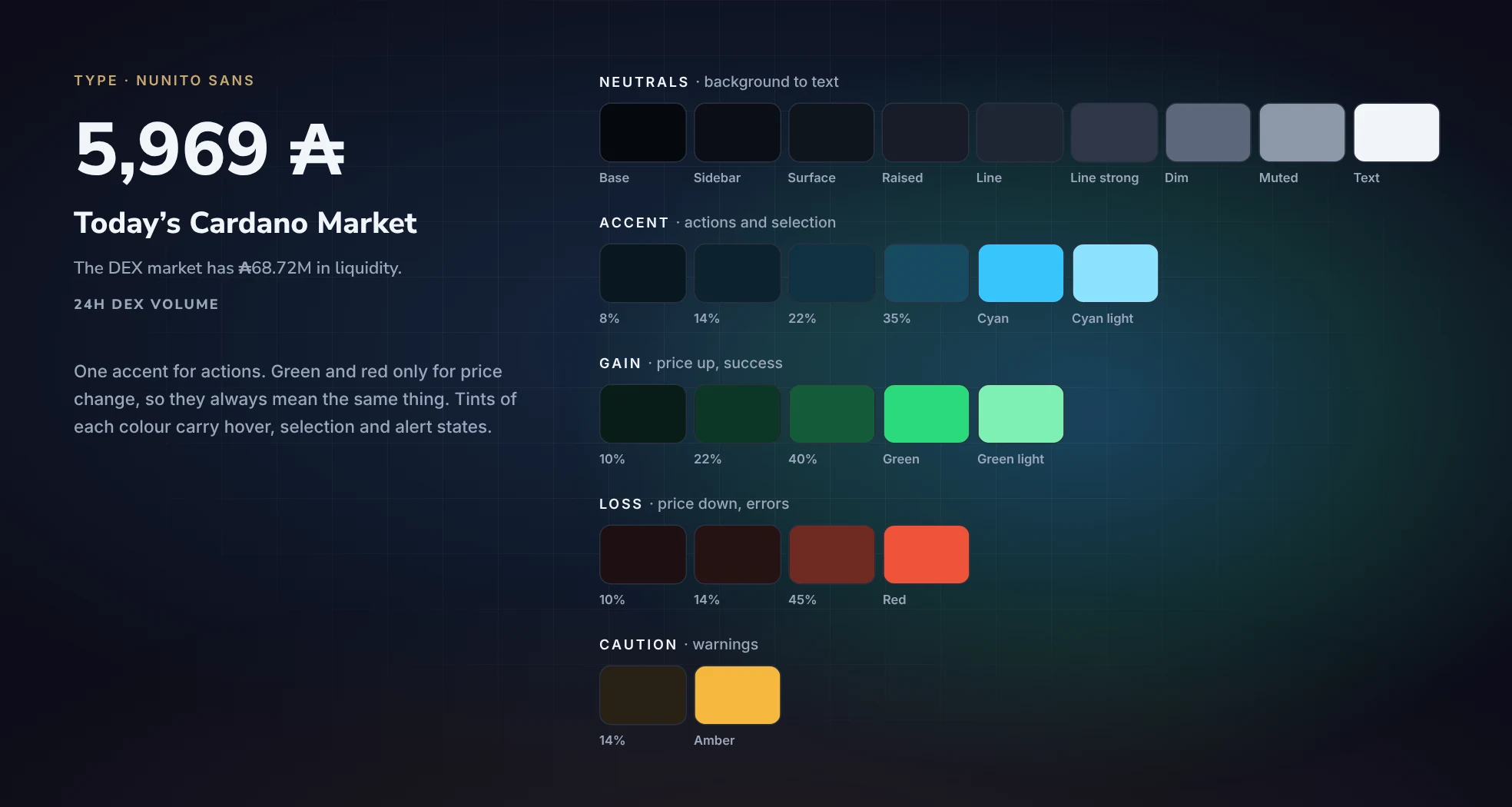The height and width of the screenshot is (807, 1512).
Task: Select the Base neutral swatch
Action: 642,132
